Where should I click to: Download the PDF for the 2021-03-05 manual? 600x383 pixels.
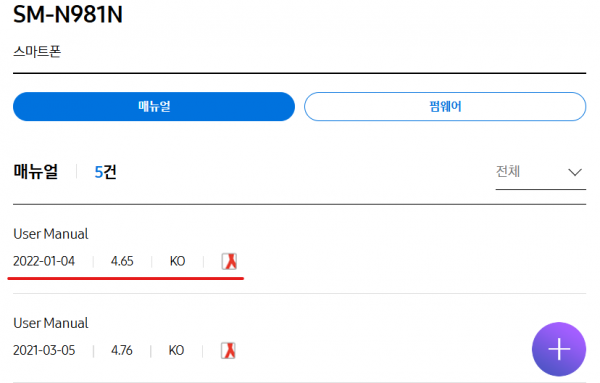(x=228, y=350)
